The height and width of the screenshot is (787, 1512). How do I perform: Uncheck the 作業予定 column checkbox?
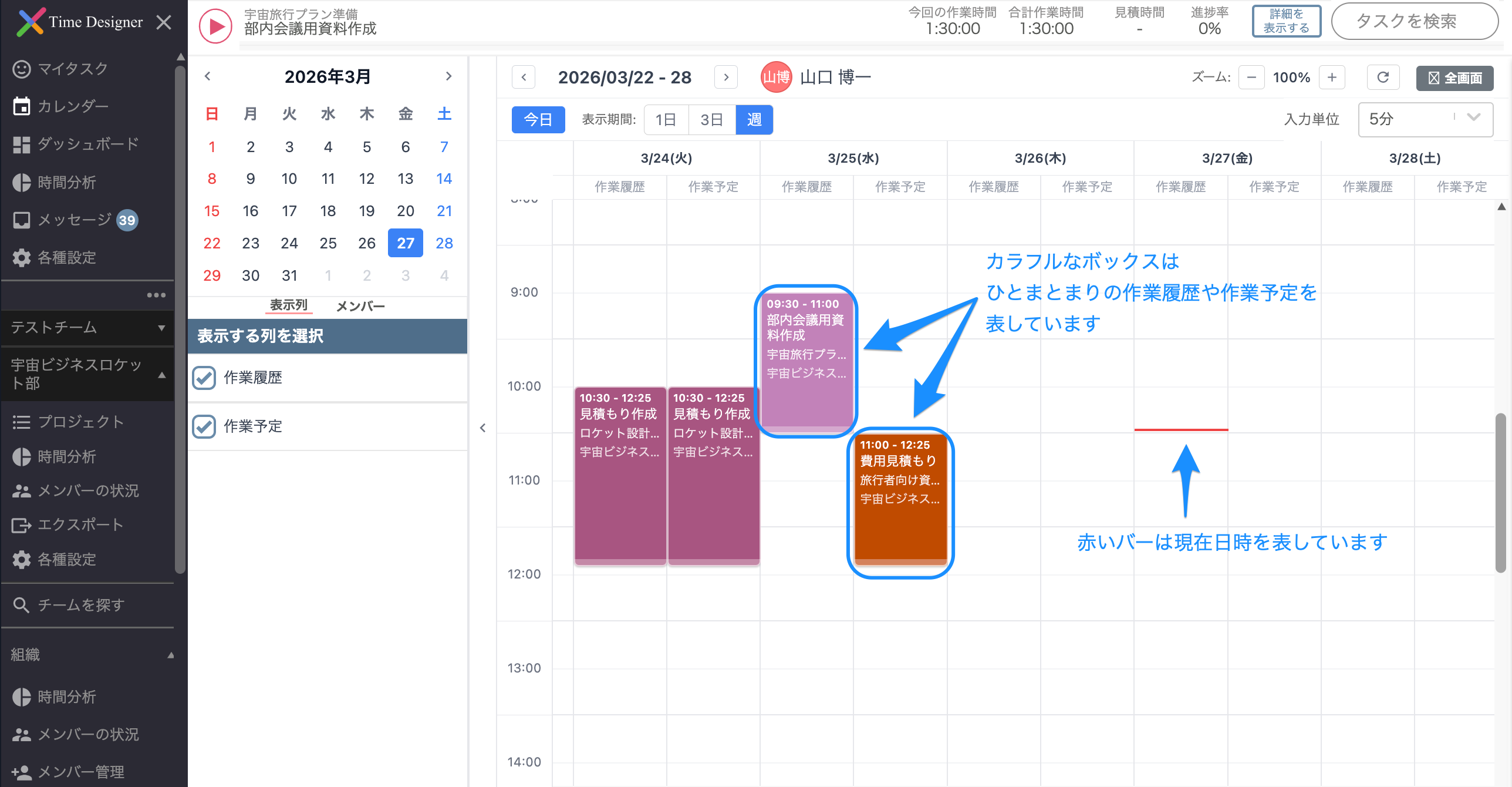coord(204,426)
